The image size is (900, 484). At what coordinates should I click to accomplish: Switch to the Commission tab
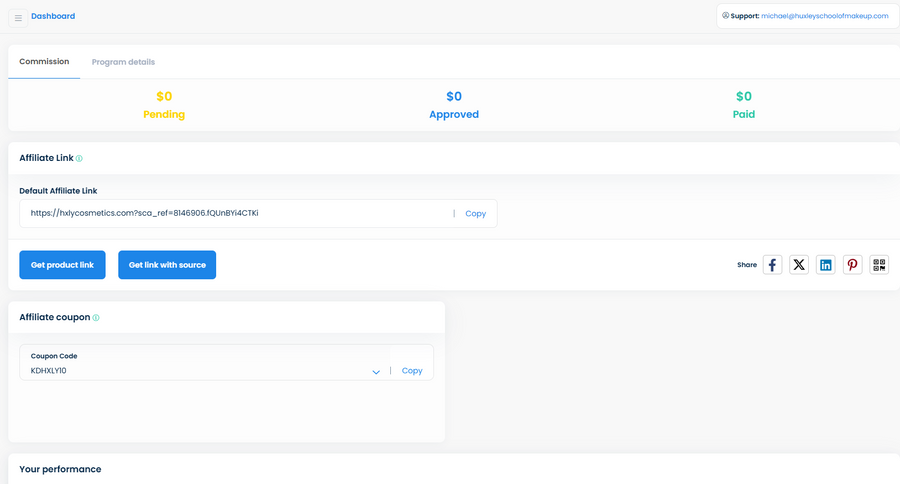(x=44, y=61)
